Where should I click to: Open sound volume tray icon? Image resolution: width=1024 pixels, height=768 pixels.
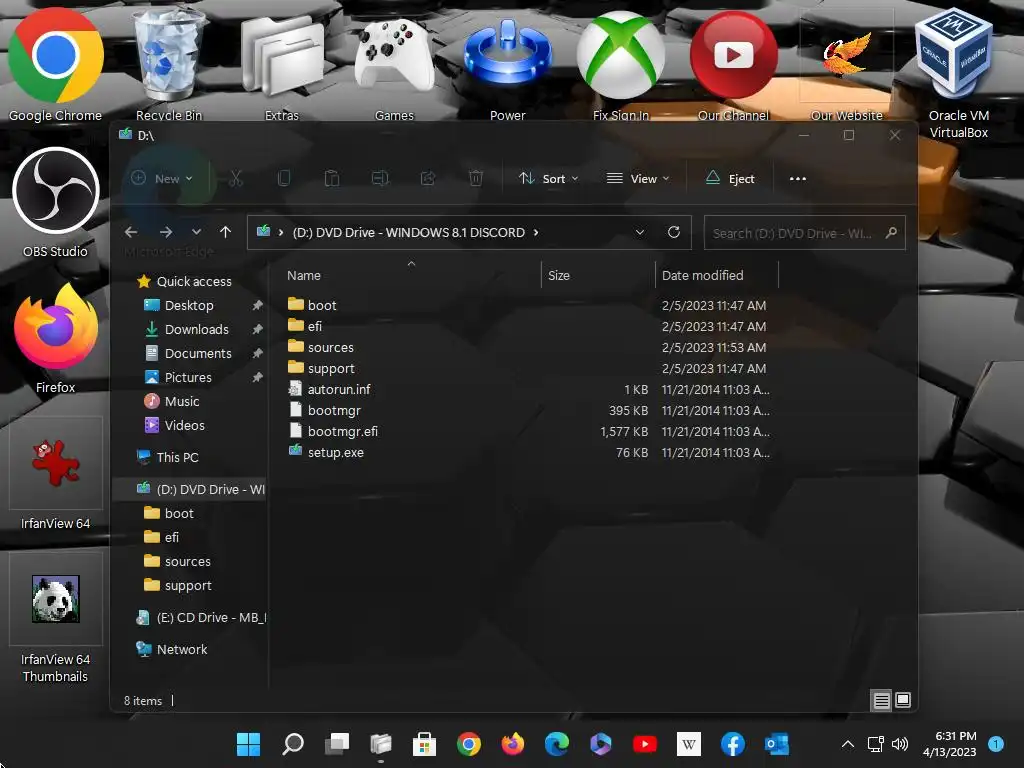coord(900,744)
